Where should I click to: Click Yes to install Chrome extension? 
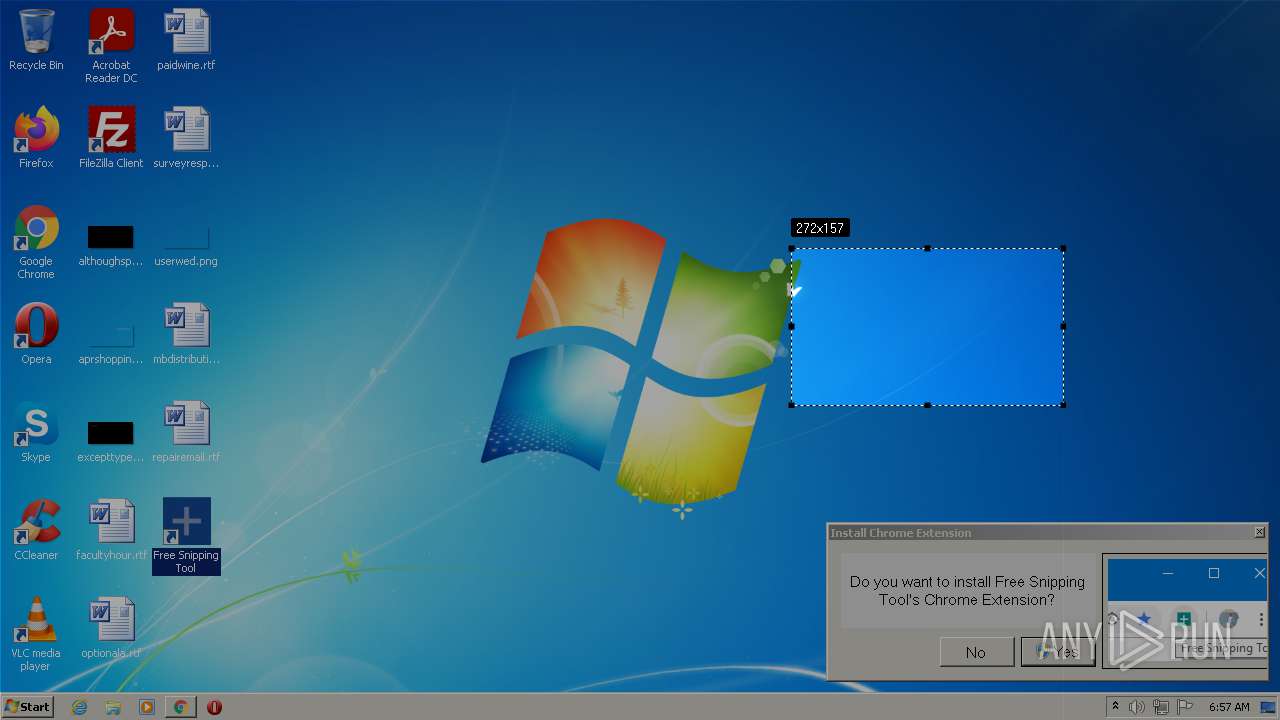click(x=1057, y=652)
